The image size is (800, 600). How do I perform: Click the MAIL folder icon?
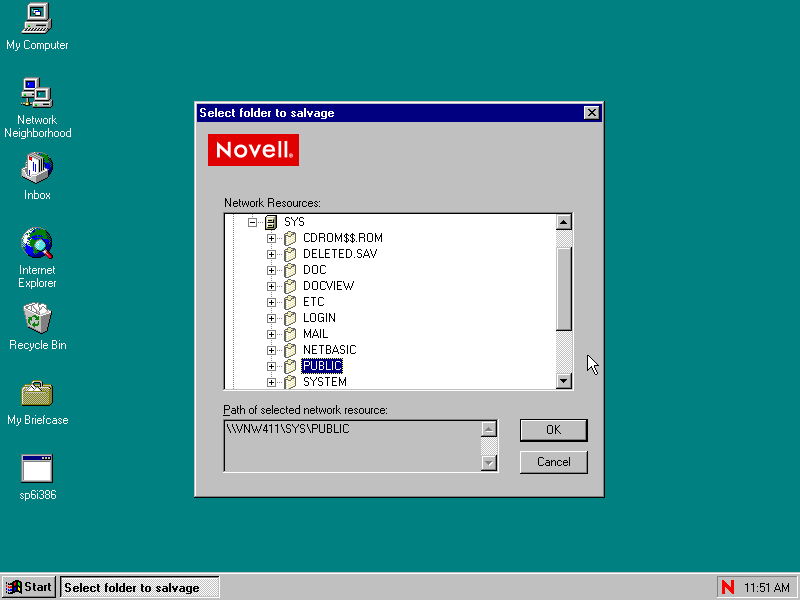[290, 334]
